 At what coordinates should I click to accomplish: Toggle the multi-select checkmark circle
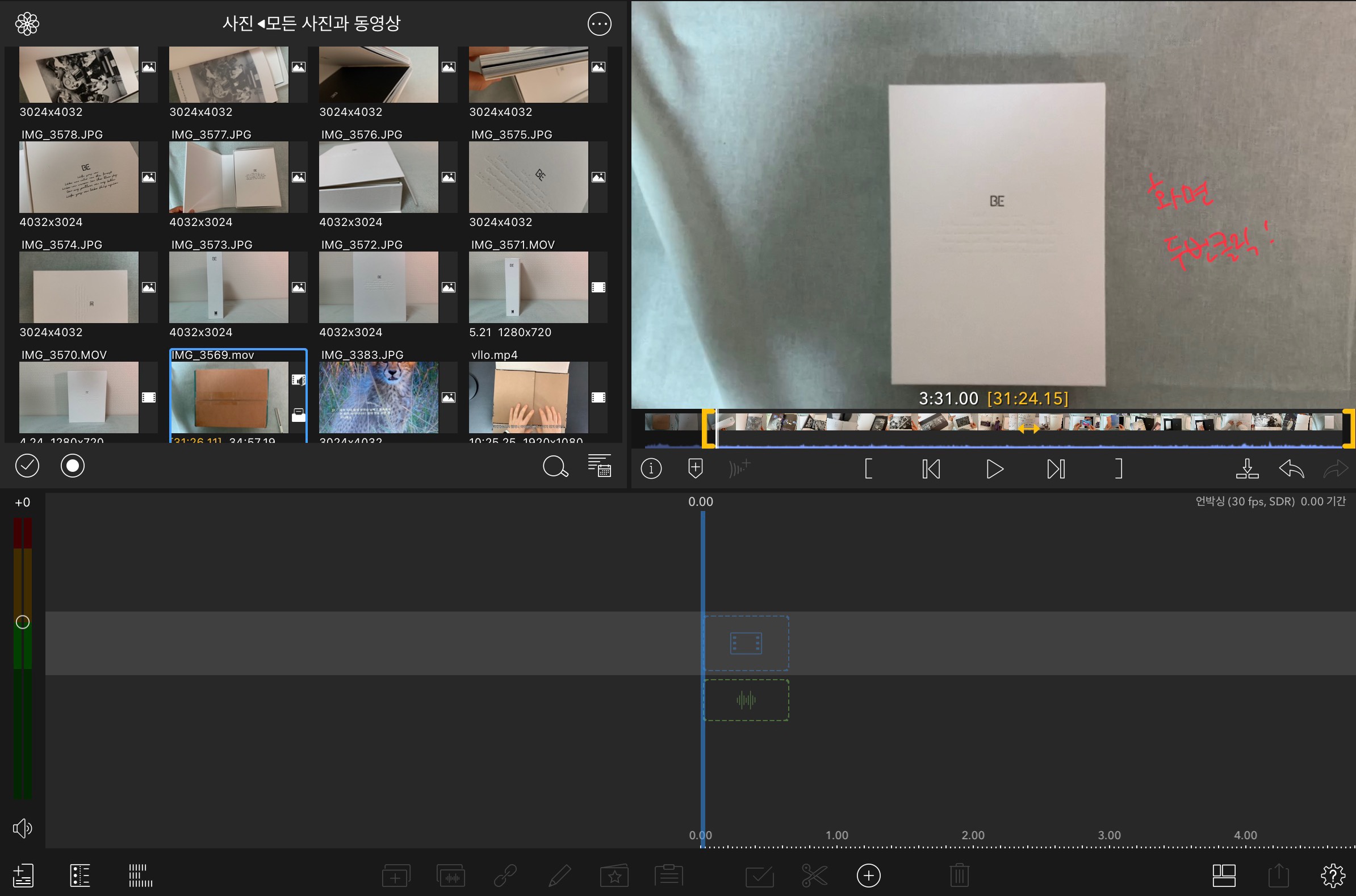[27, 466]
